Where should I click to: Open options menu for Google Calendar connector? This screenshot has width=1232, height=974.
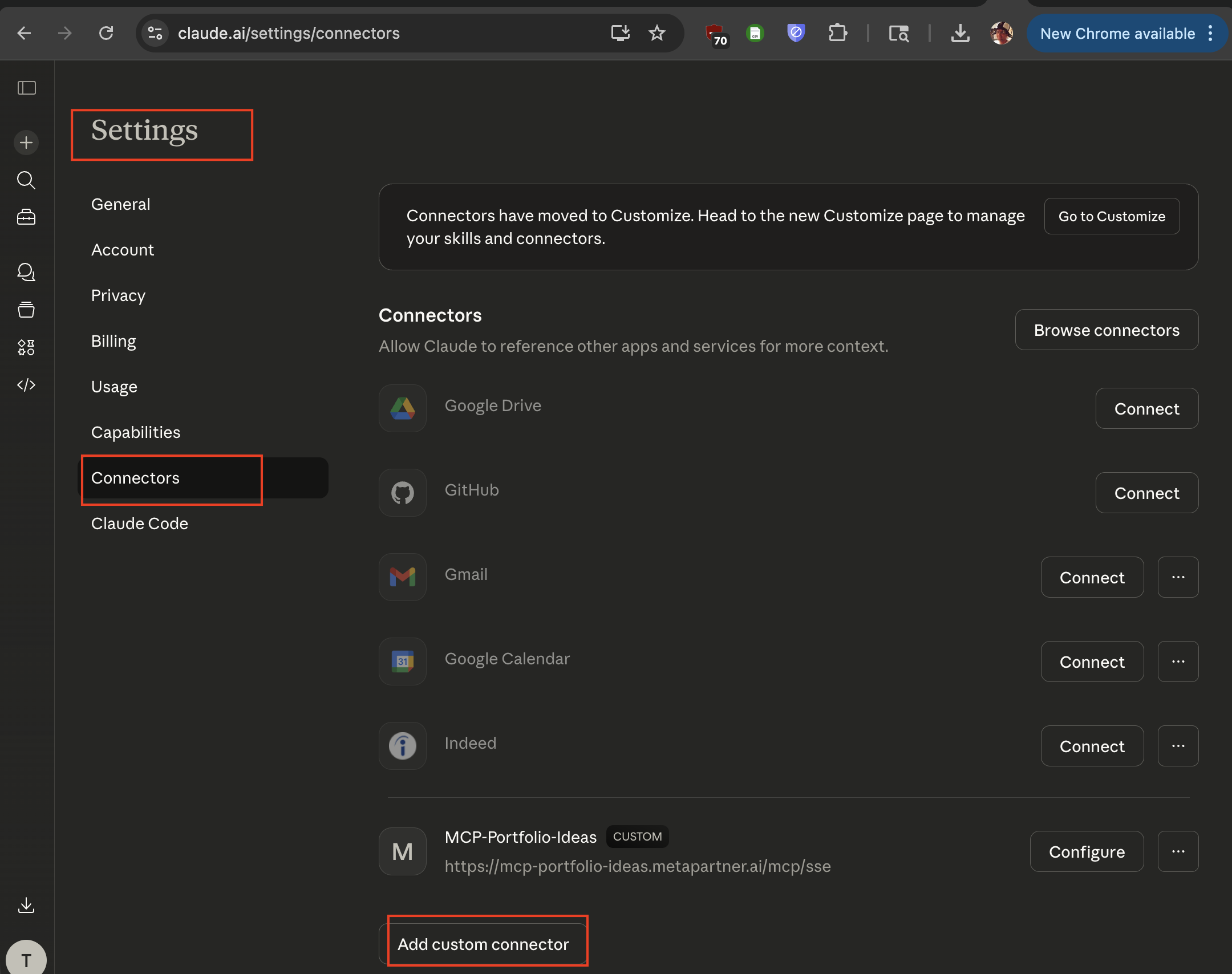[1178, 661]
